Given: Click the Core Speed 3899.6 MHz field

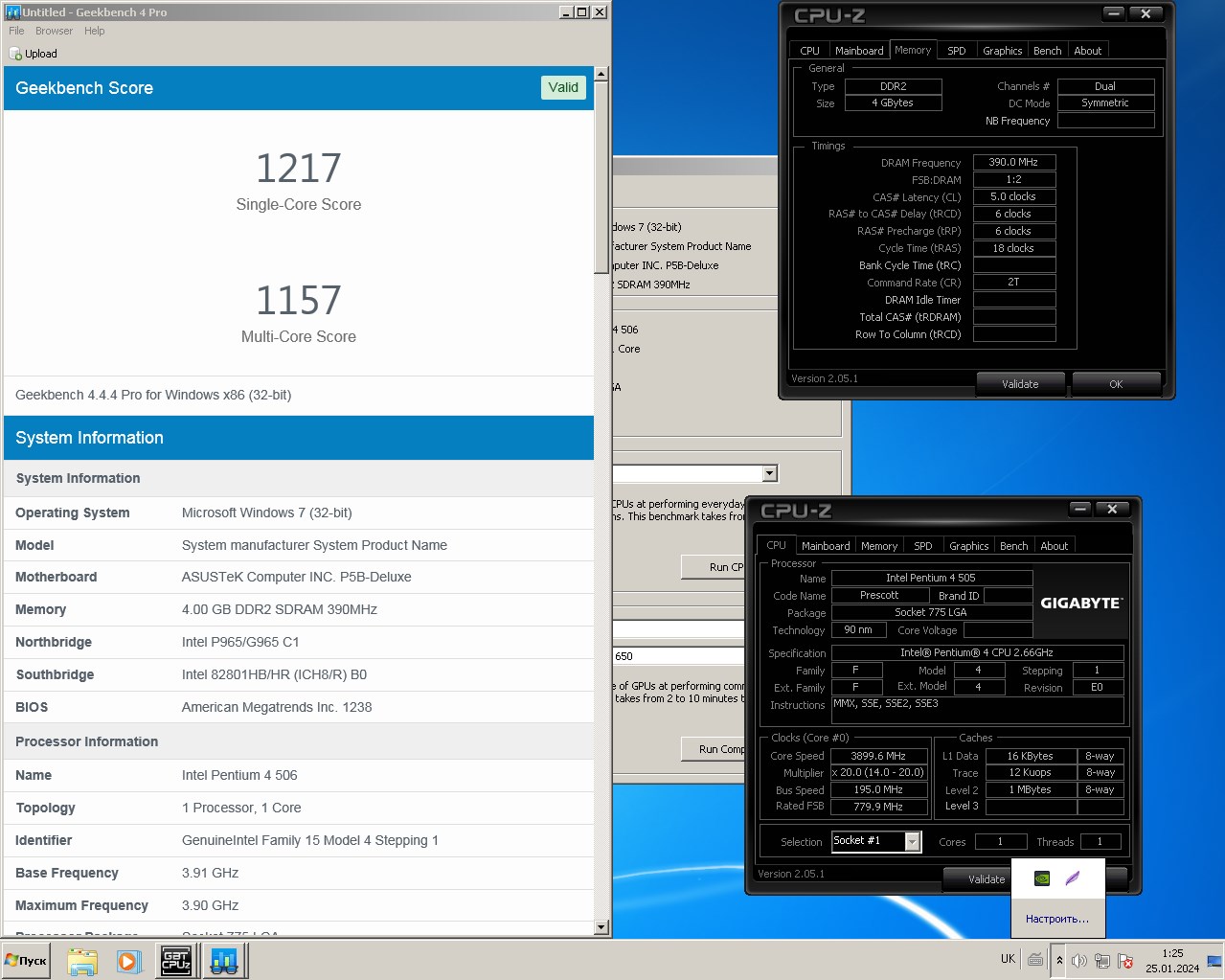Looking at the screenshot, I should point(878,756).
